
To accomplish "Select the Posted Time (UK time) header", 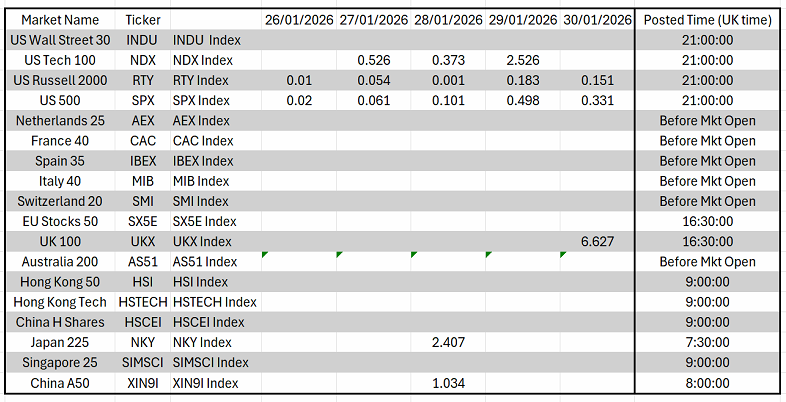I will [x=707, y=20].
